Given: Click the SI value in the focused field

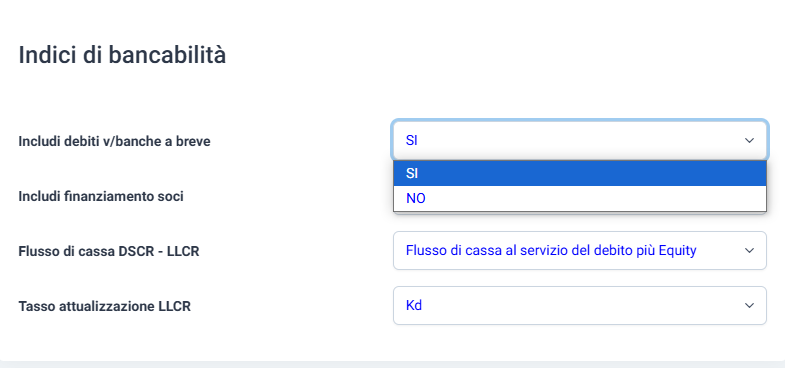Looking at the screenshot, I should tap(412, 141).
